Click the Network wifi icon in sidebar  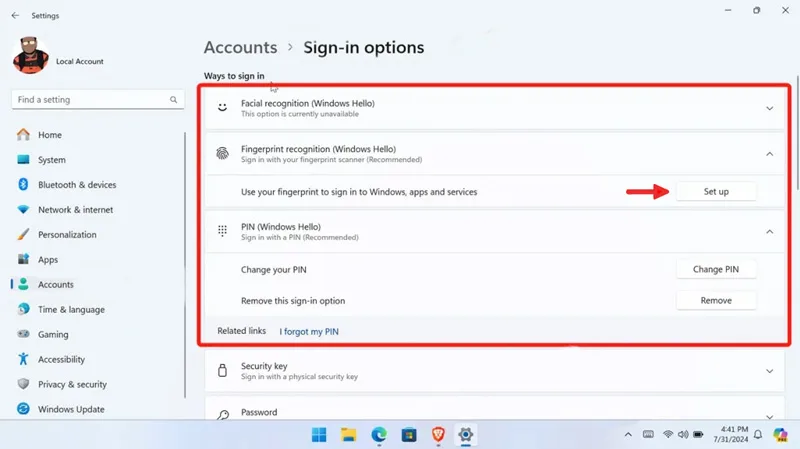coord(23,210)
